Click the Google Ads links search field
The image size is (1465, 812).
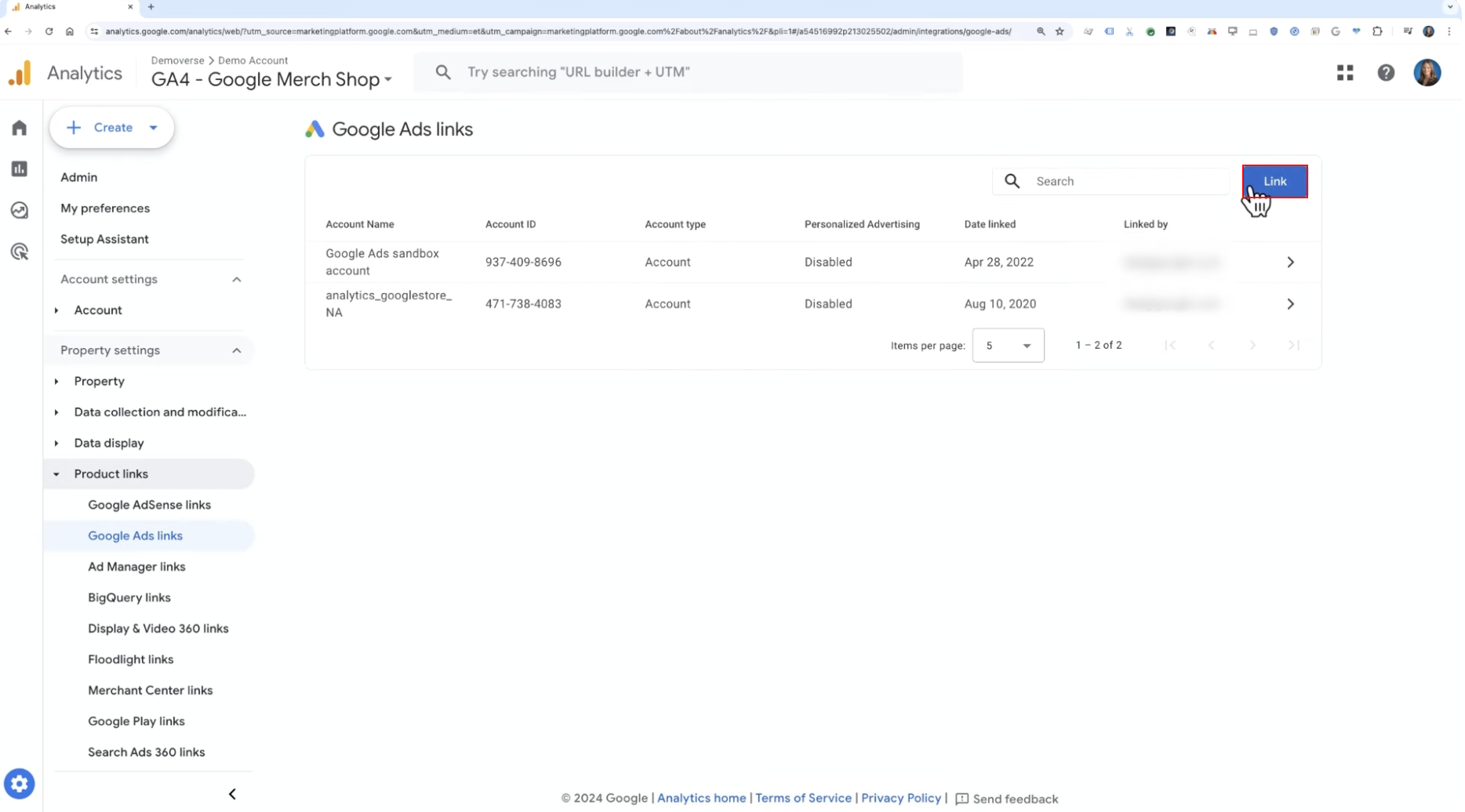pyautogui.click(x=1112, y=181)
